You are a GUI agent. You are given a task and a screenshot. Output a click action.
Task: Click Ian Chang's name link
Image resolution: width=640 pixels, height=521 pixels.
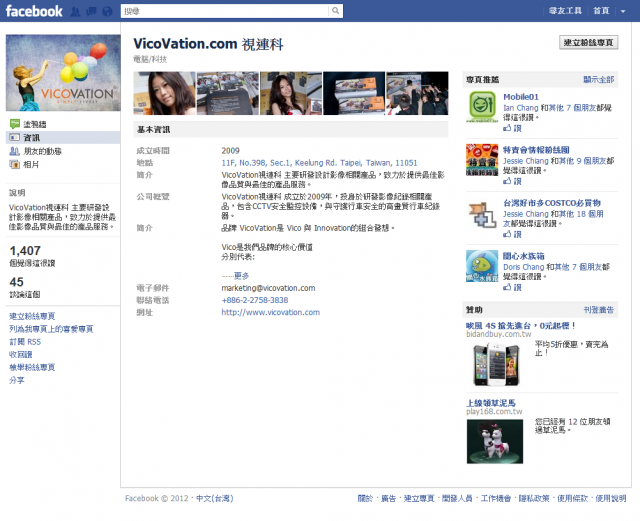(x=520, y=108)
